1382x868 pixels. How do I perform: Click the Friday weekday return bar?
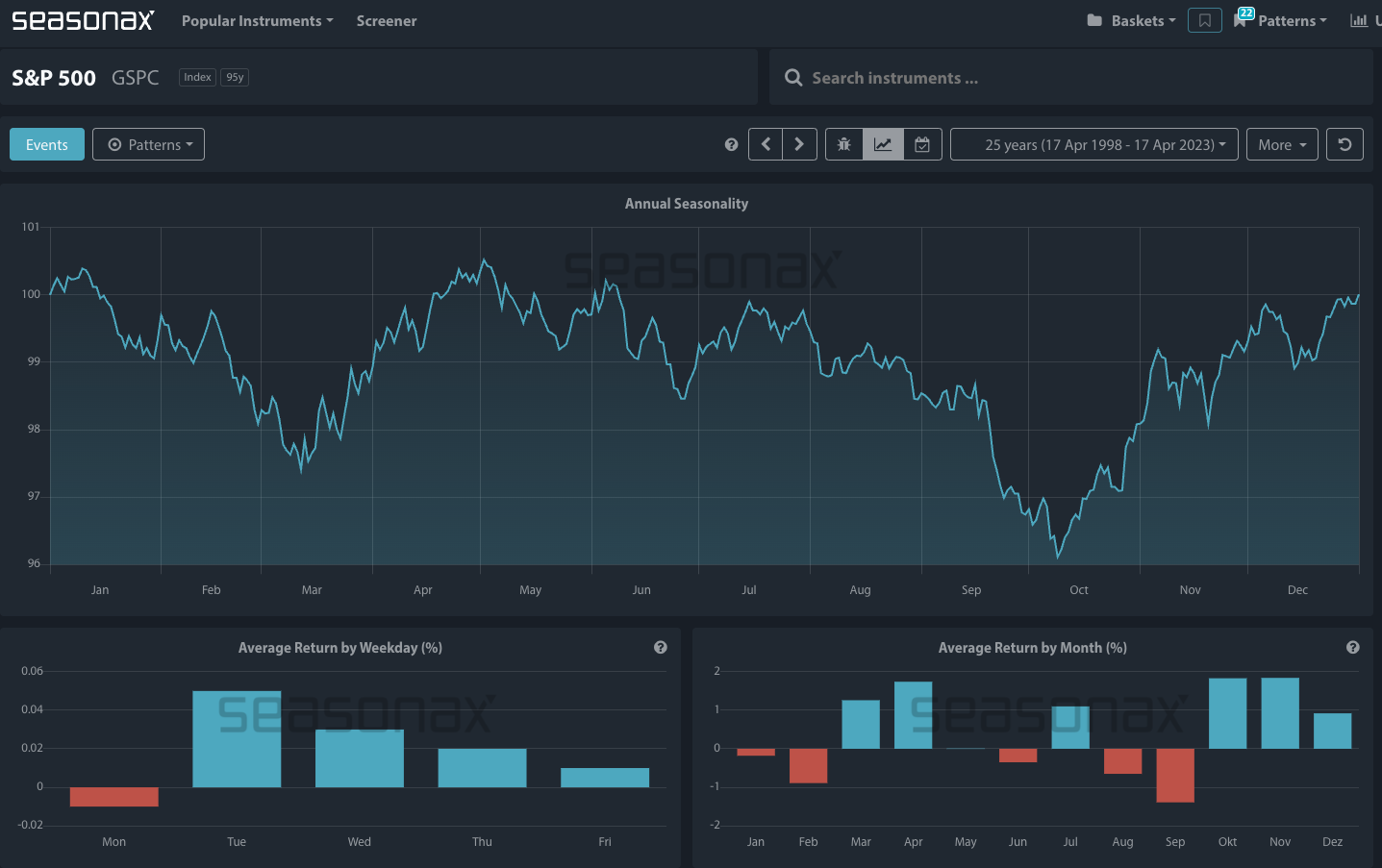point(605,778)
